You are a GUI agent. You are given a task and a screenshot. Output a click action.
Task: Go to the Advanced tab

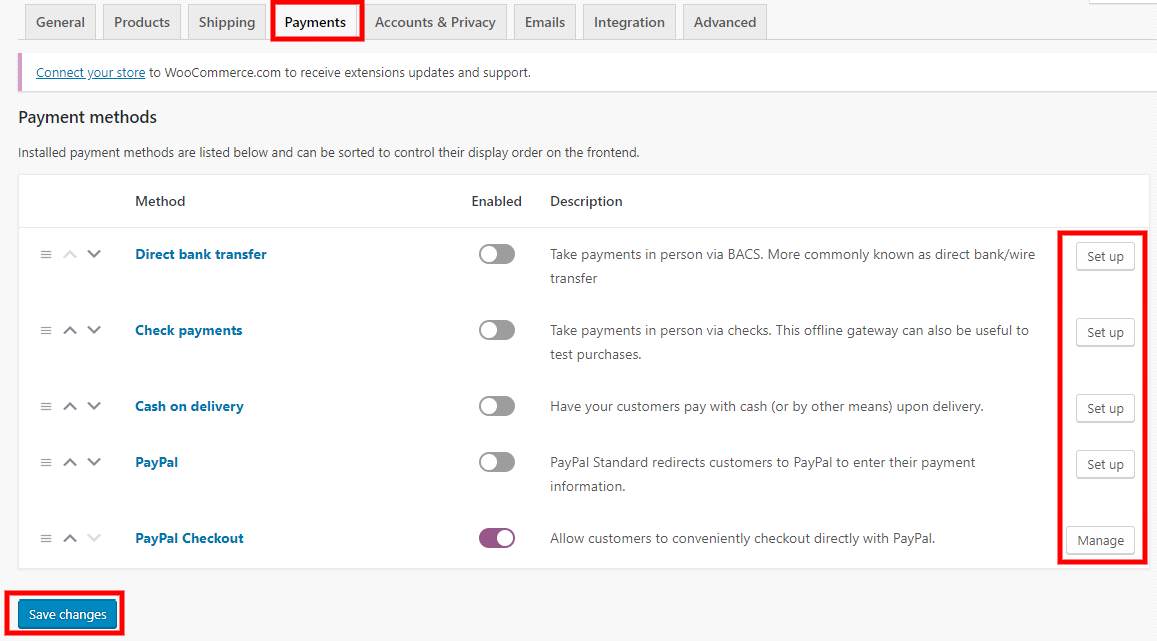pyautogui.click(x=725, y=22)
